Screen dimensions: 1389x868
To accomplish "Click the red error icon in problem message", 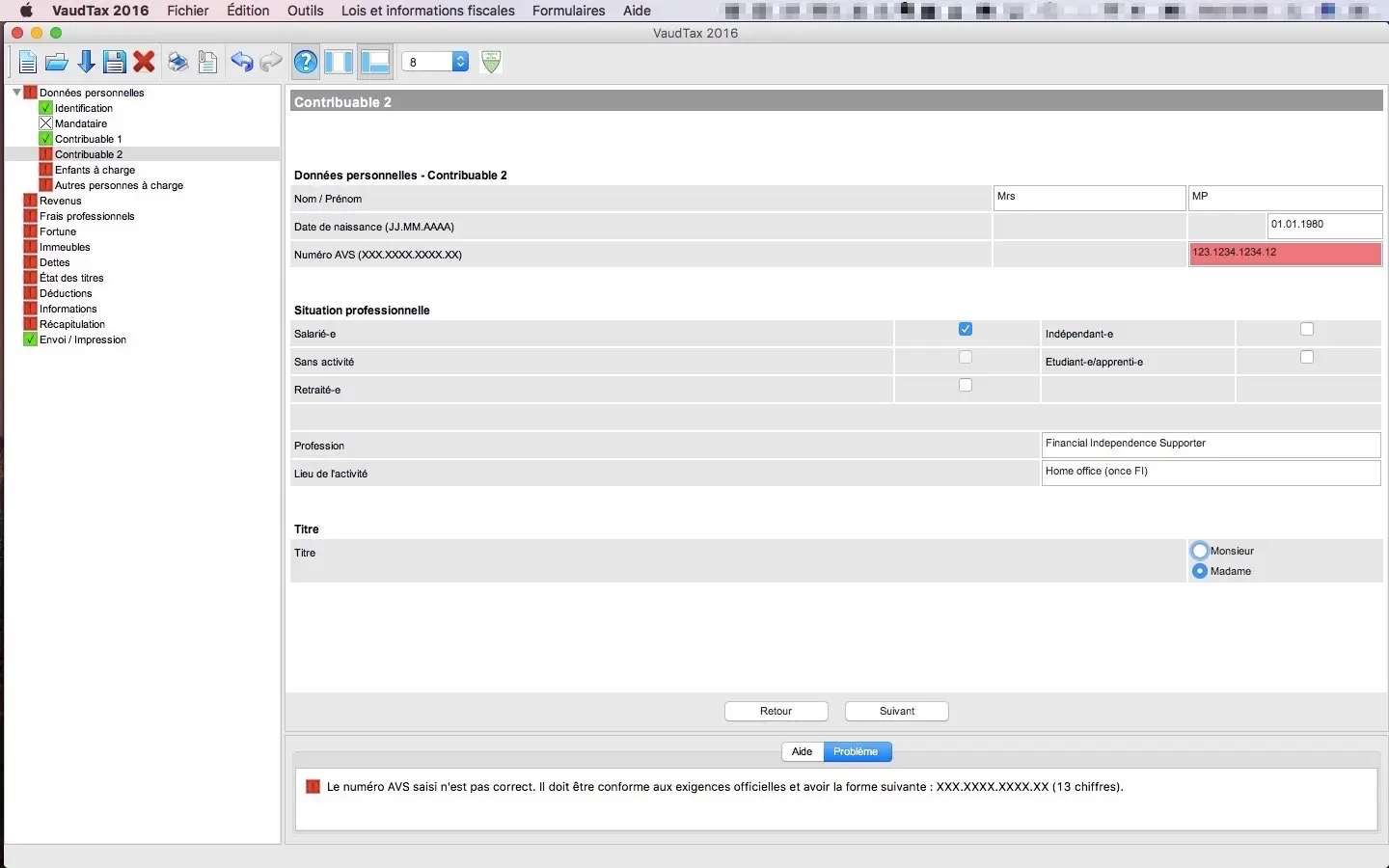I will click(313, 787).
